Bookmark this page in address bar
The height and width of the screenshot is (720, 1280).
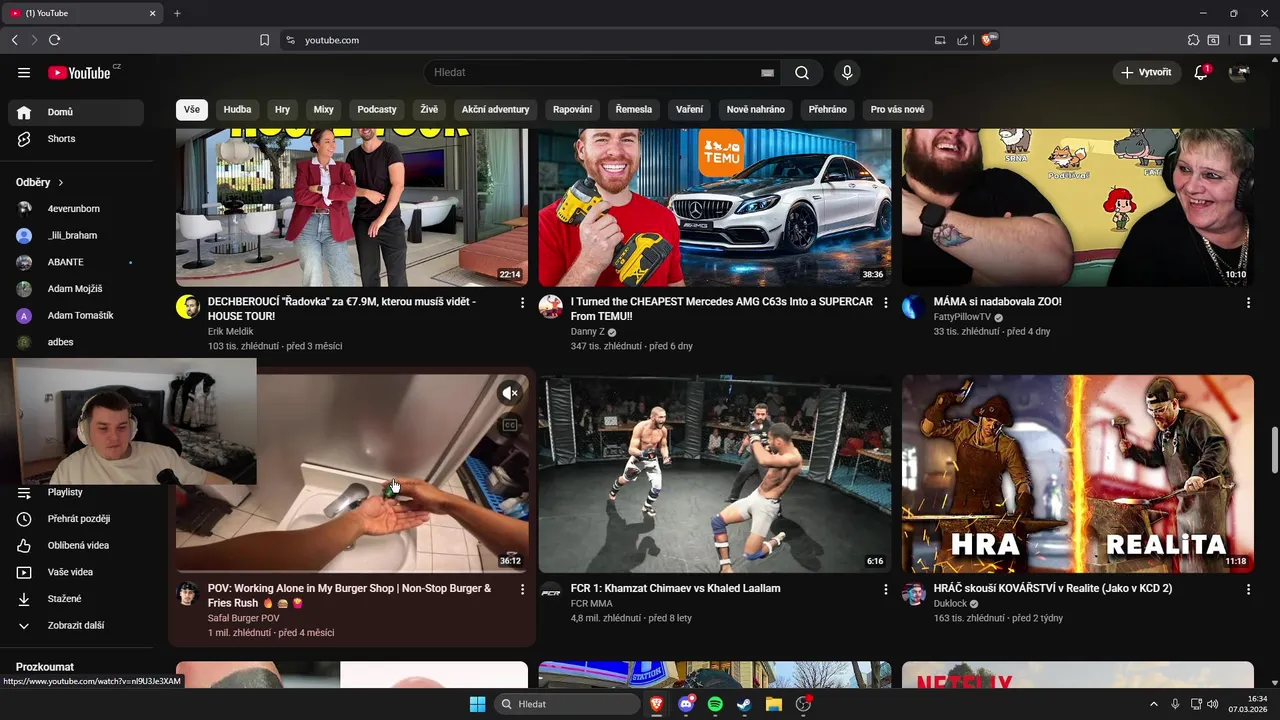tap(264, 40)
